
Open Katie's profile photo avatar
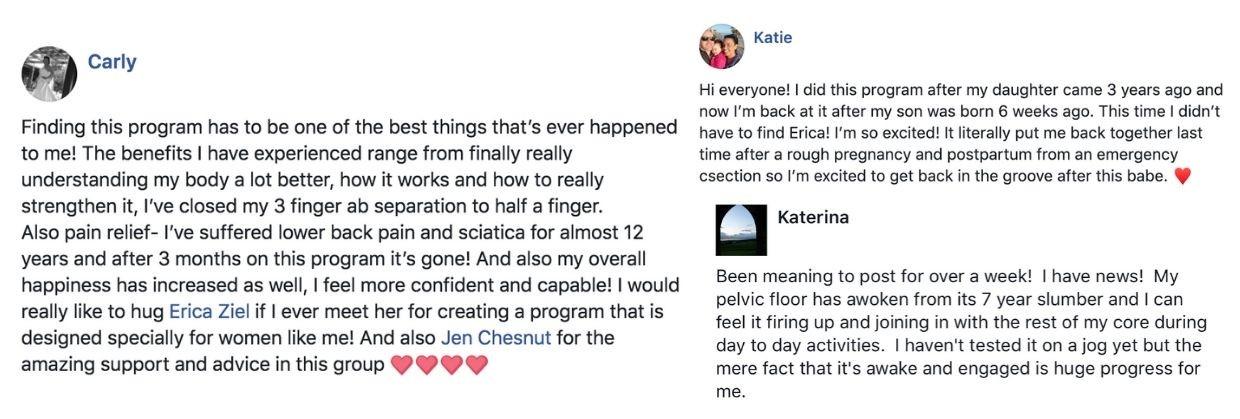[721, 46]
